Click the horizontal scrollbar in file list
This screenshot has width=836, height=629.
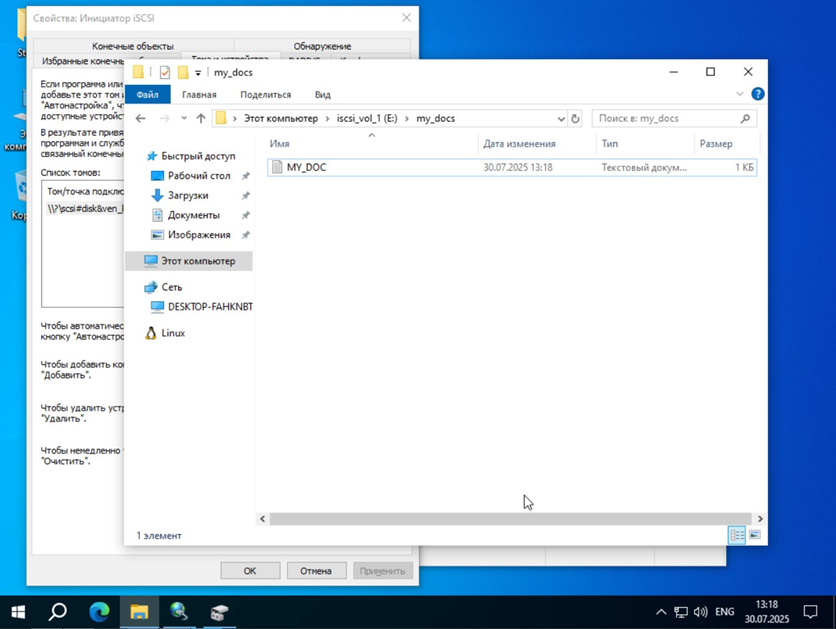[510, 519]
